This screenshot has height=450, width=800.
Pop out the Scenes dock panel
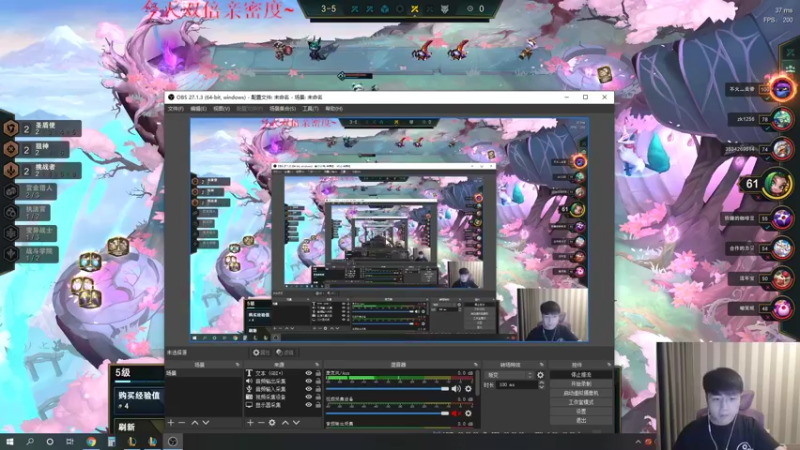237,365
